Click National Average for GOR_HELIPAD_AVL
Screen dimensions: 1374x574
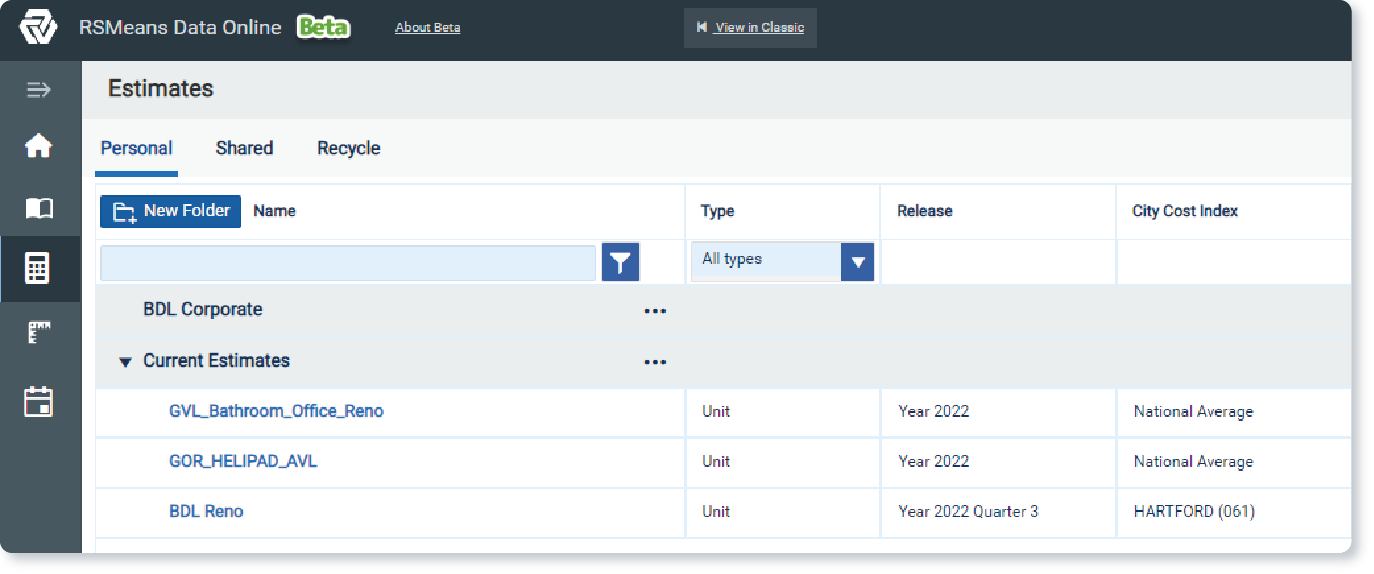tap(1193, 461)
